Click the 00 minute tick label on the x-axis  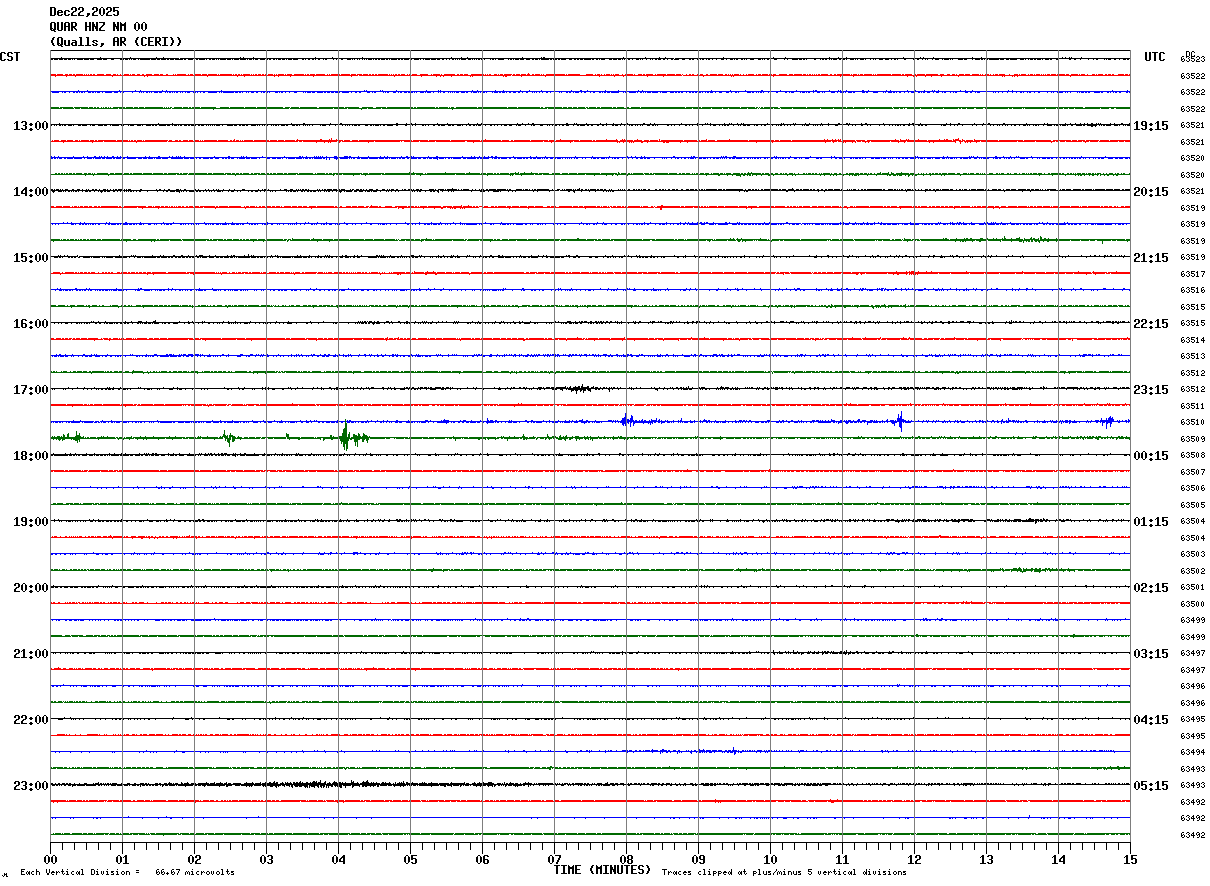click(50, 859)
